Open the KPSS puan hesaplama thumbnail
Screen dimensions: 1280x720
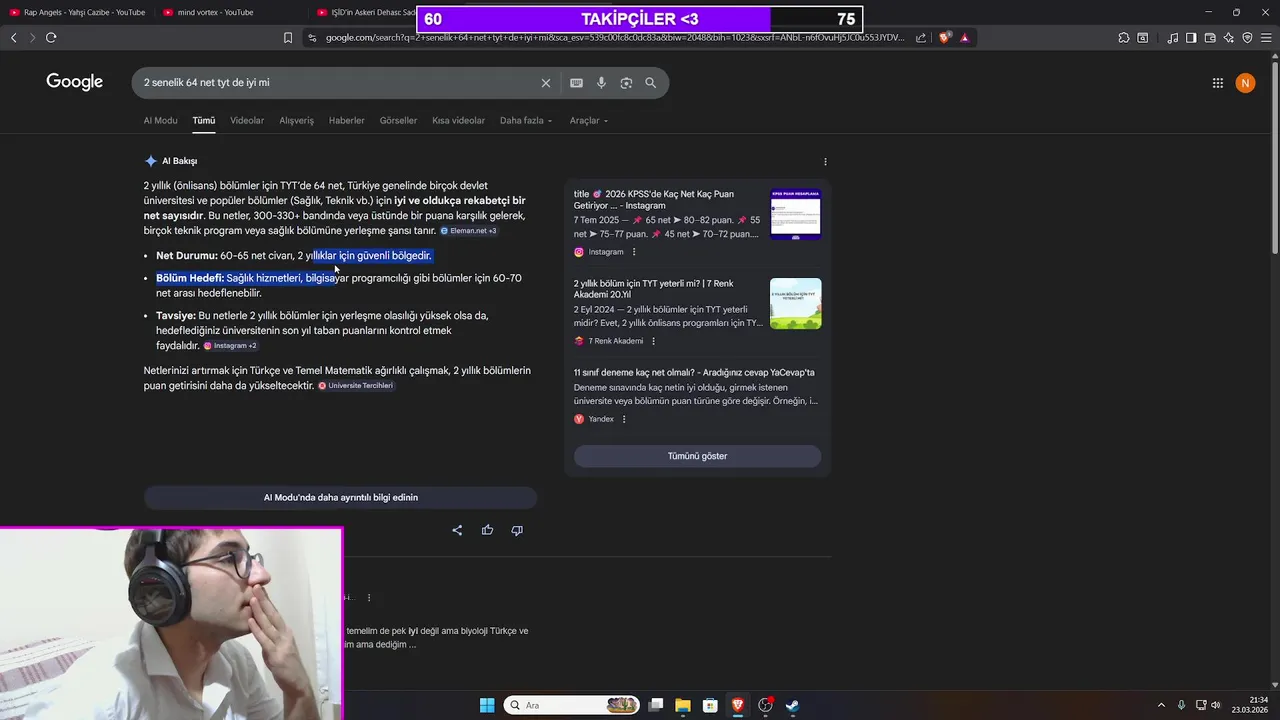click(x=795, y=214)
